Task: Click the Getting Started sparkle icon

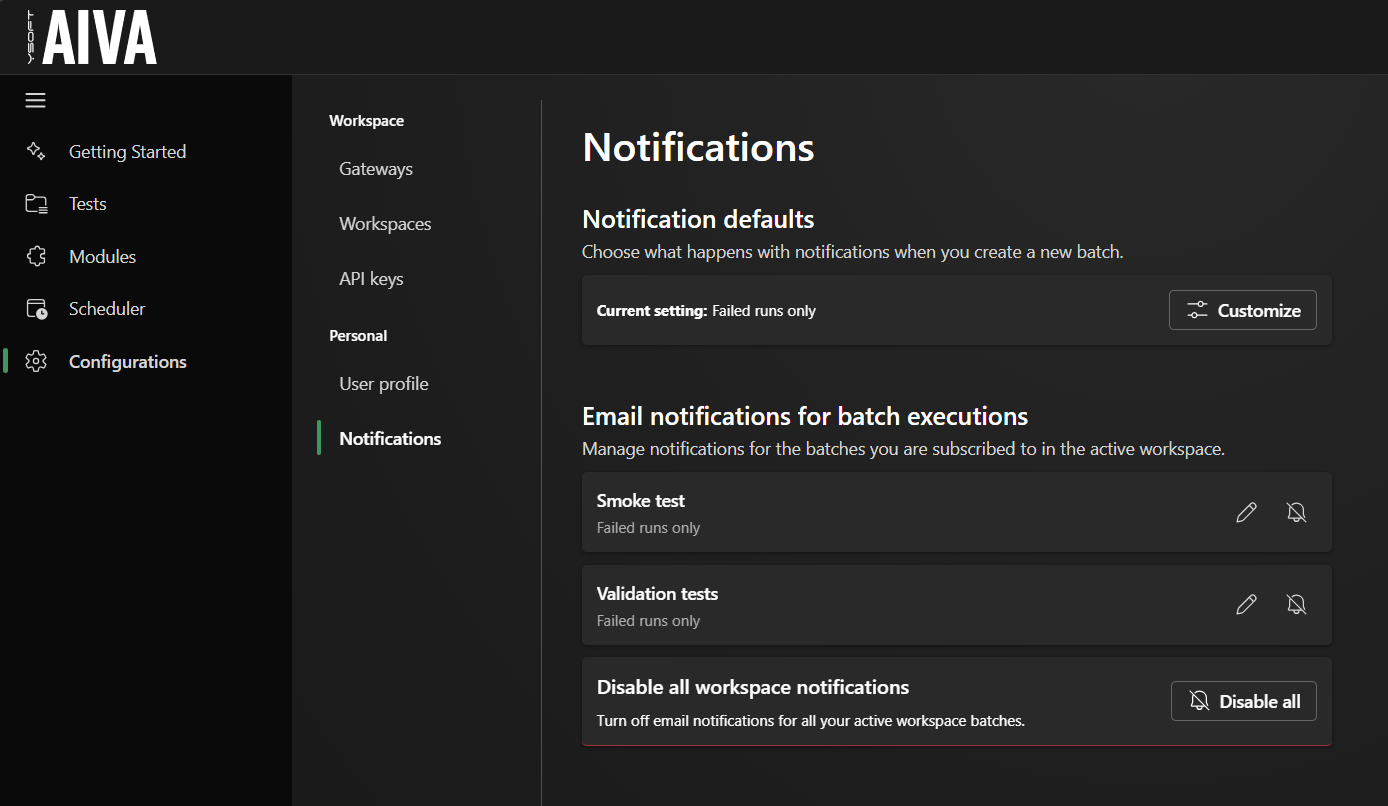Action: 36,151
